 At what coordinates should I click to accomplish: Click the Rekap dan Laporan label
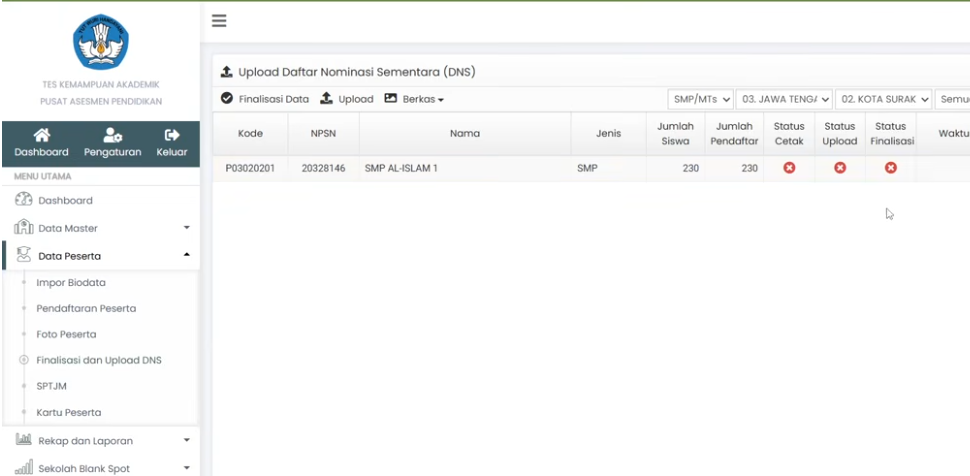pyautogui.click(x=85, y=441)
